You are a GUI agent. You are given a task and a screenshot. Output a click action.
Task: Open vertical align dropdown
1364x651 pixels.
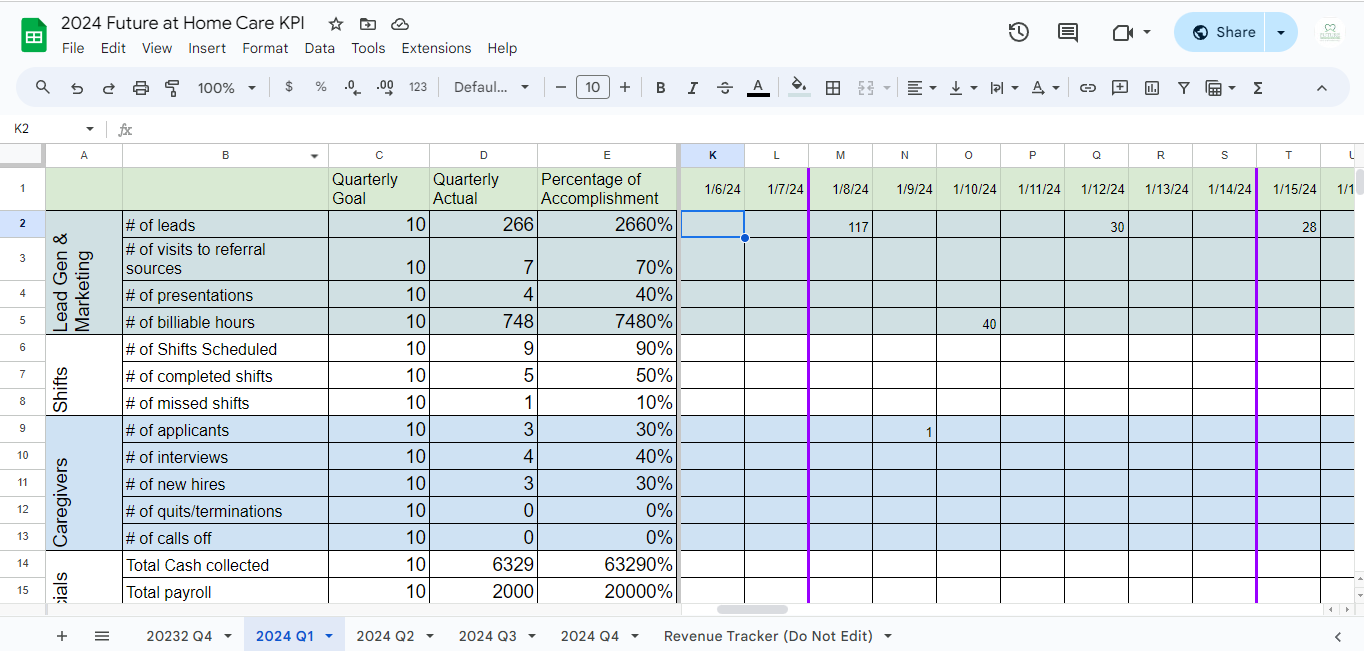[x=962, y=88]
